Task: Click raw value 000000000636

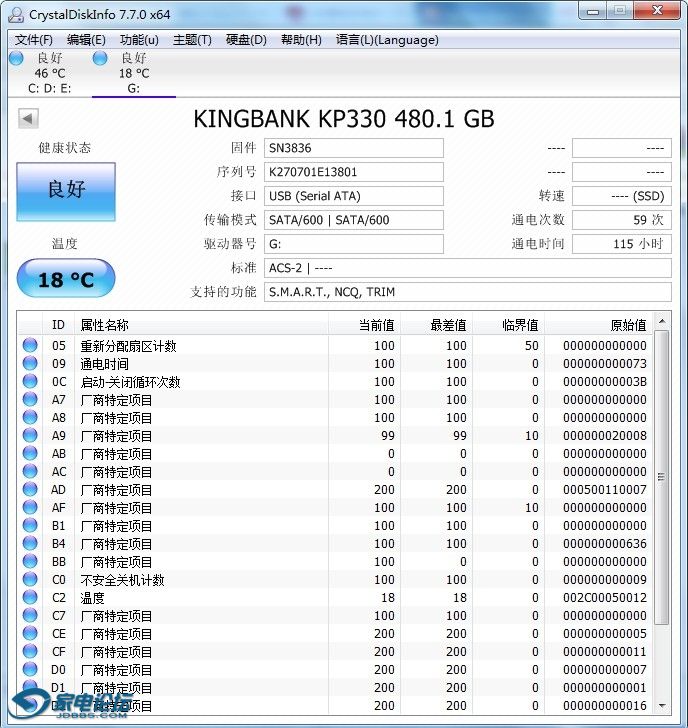Action: click(604, 544)
